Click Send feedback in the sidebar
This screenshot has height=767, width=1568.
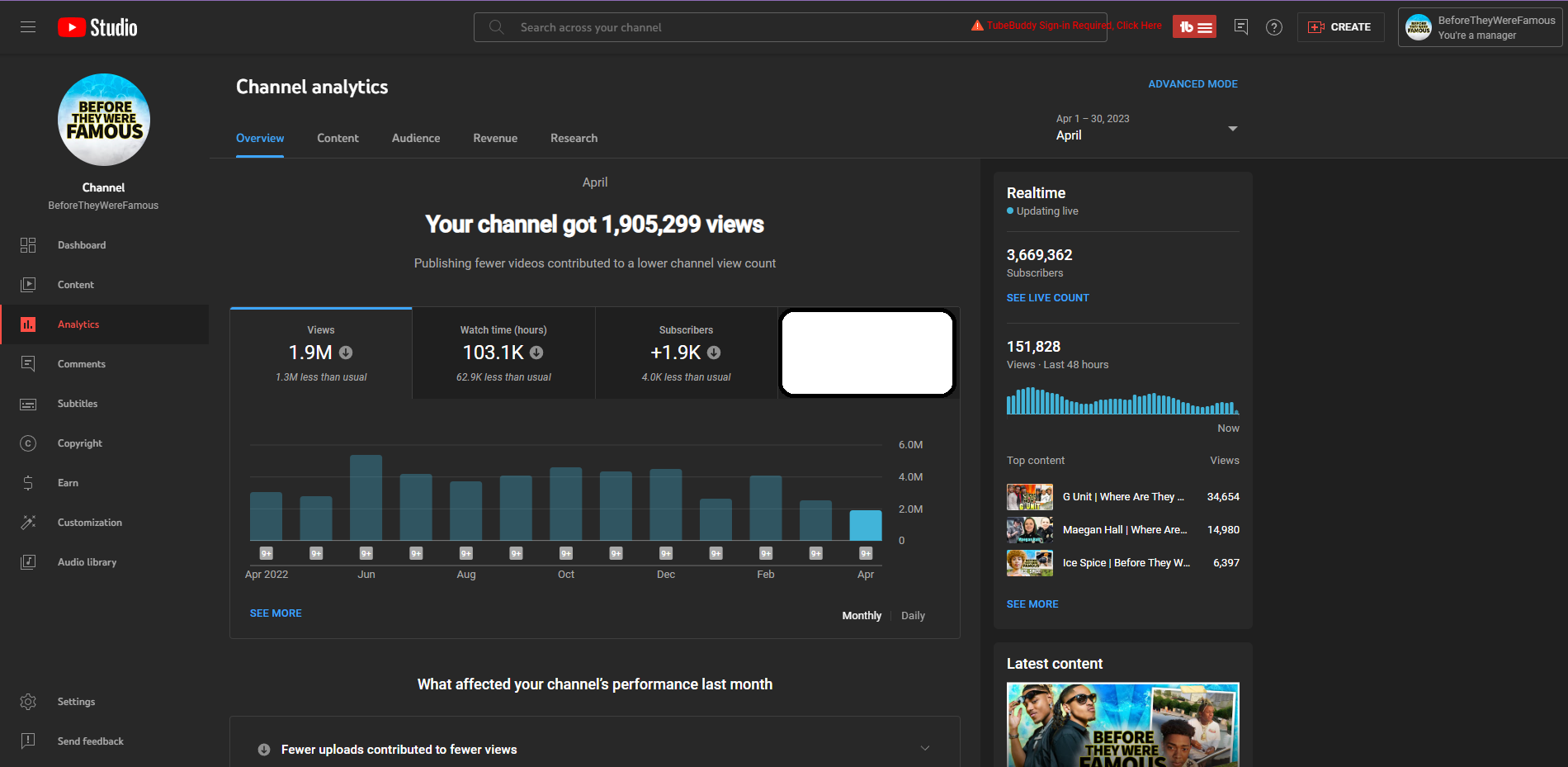tap(104, 741)
